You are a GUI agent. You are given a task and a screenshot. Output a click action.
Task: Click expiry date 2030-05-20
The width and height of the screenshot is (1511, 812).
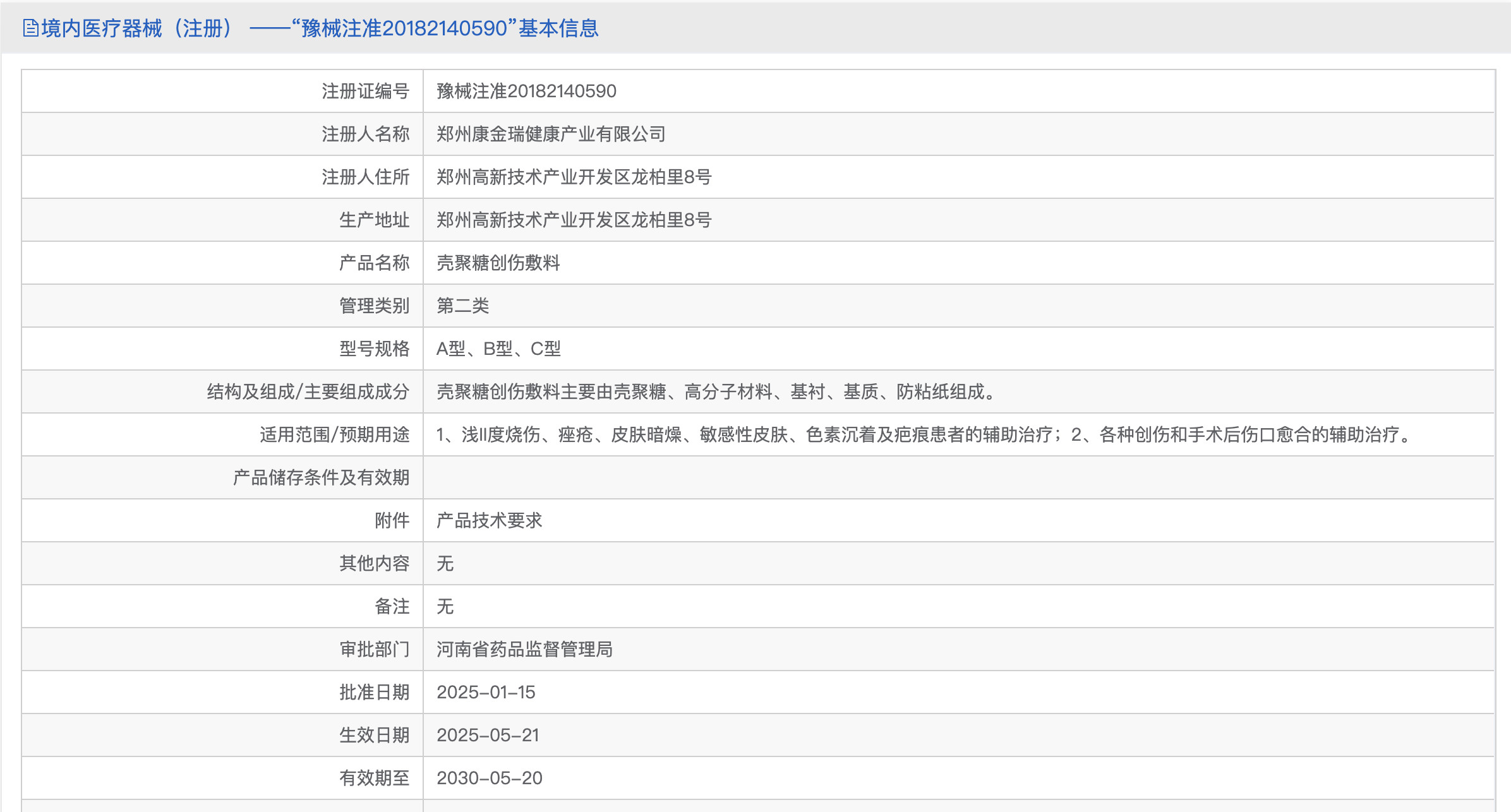[490, 778]
